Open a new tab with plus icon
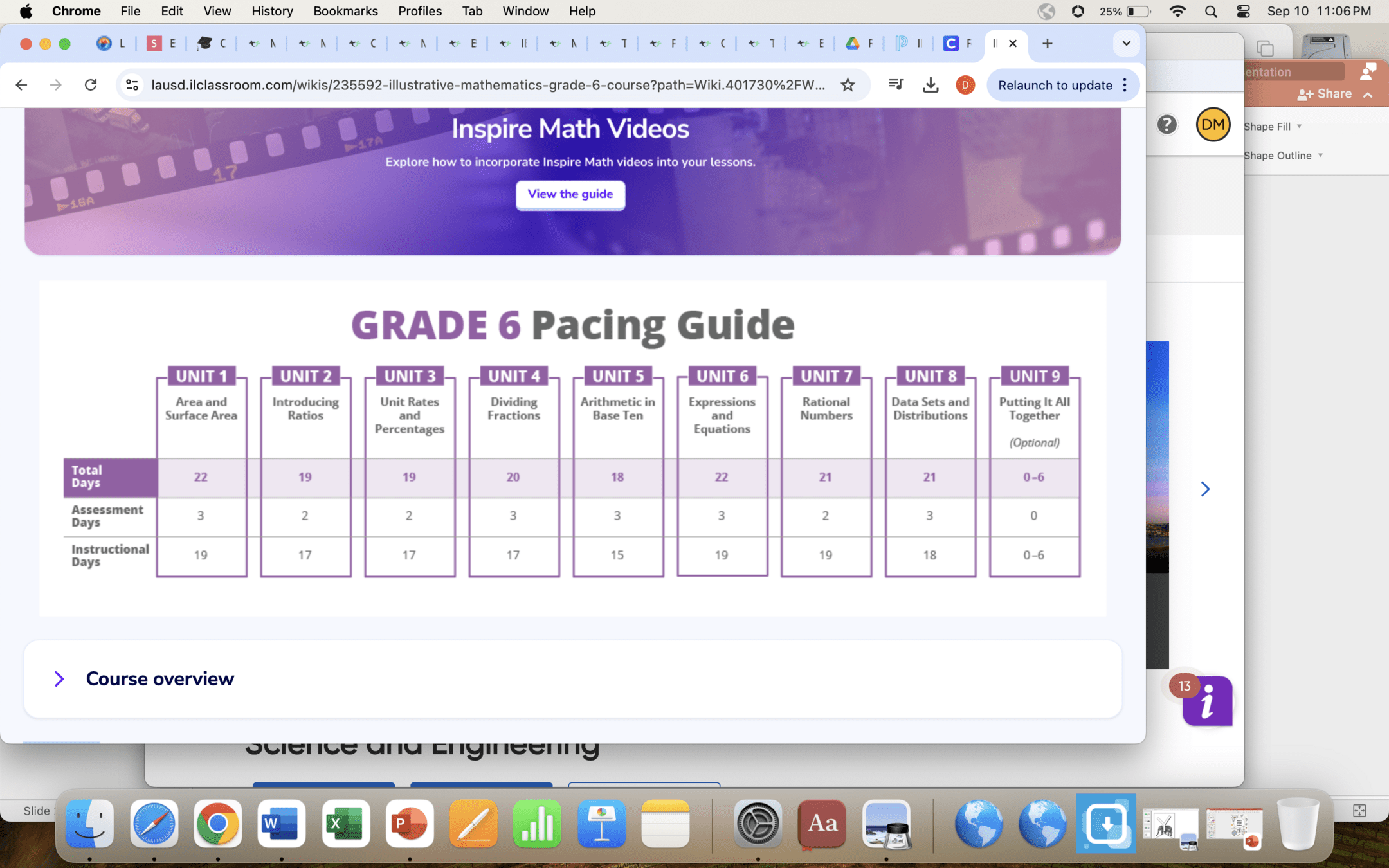Image resolution: width=1389 pixels, height=868 pixels. tap(1047, 44)
